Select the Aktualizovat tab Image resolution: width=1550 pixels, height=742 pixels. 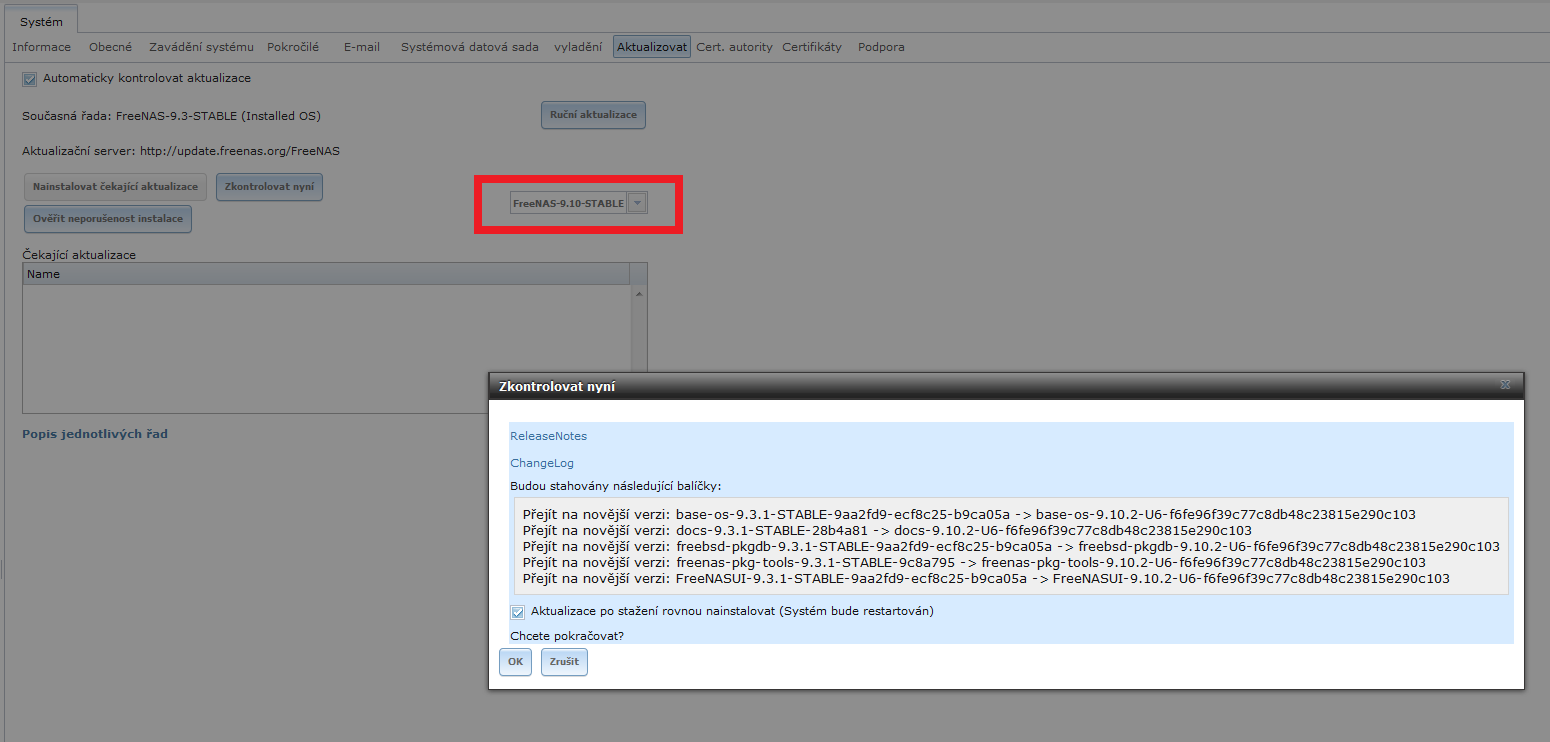pyautogui.click(x=652, y=47)
